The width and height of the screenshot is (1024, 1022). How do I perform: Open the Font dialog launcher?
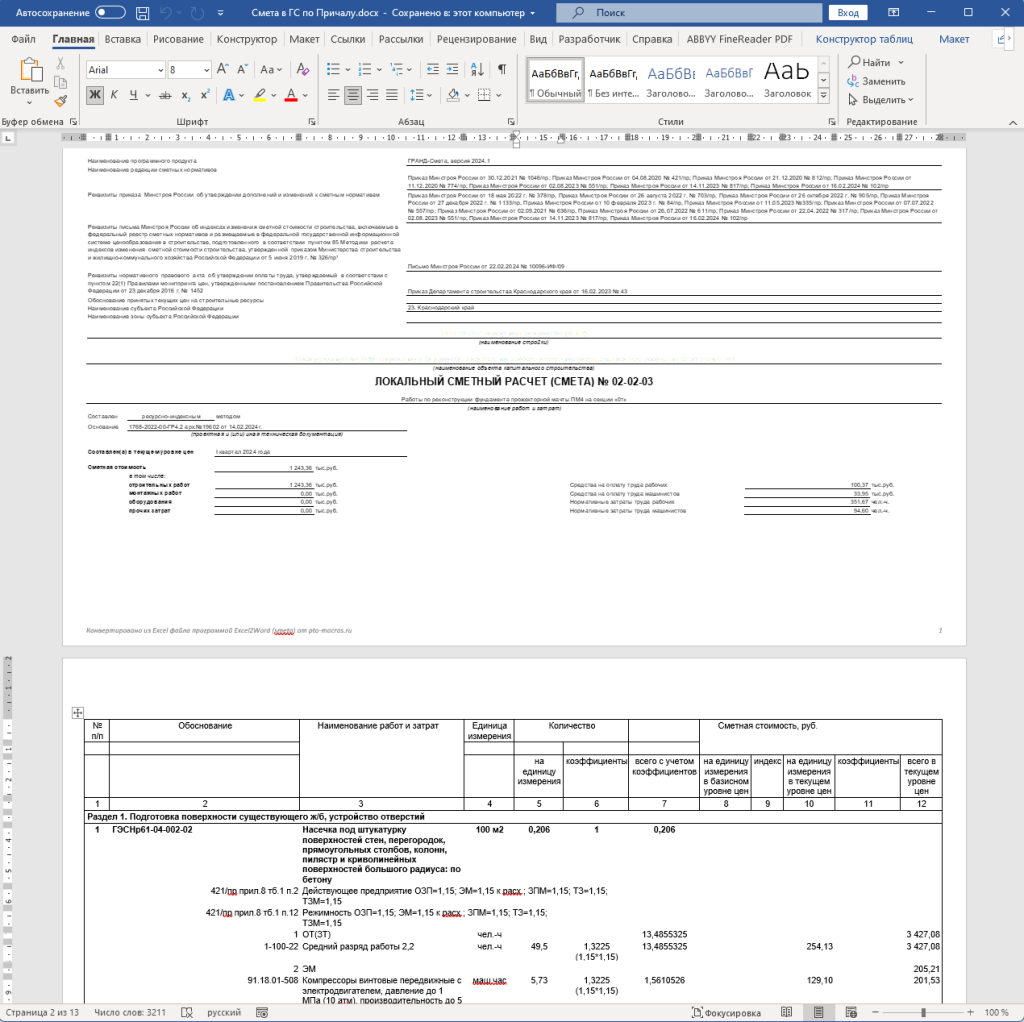point(312,121)
